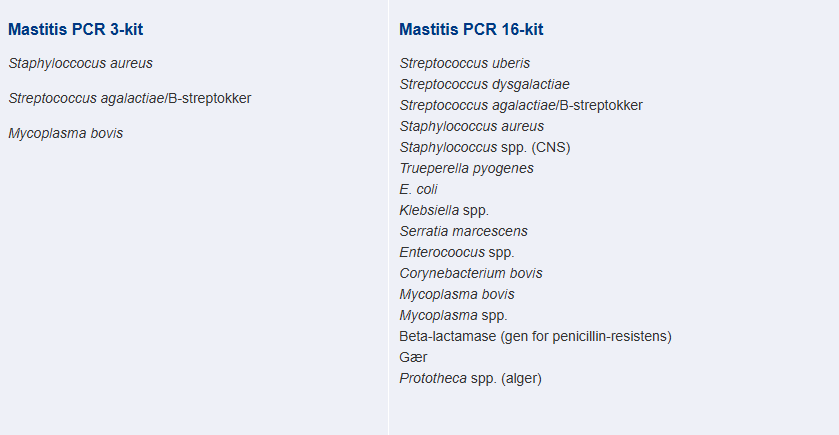Select Prototheca spp. (alger) line

[x=470, y=378]
